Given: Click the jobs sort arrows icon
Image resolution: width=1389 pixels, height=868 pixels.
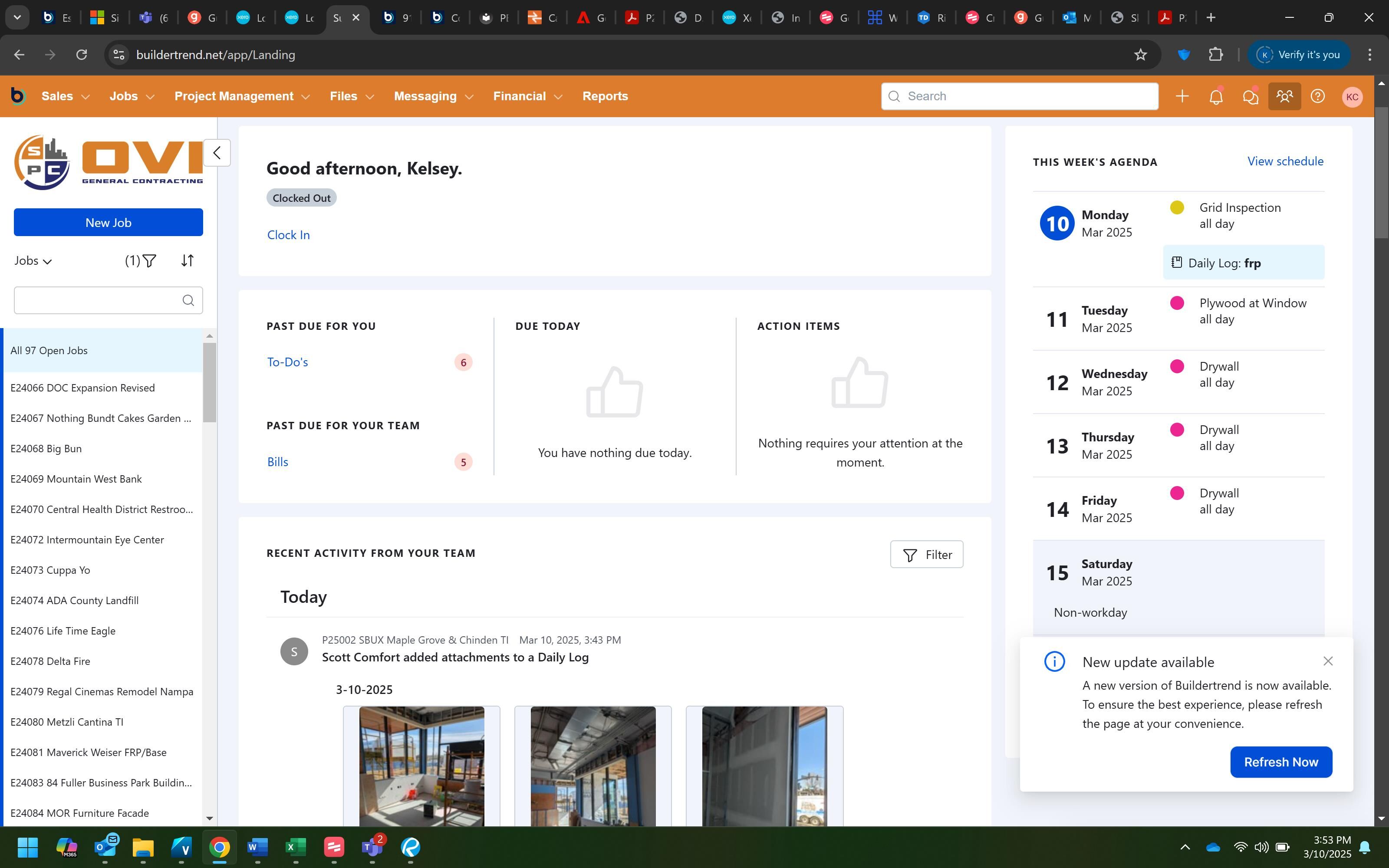Looking at the screenshot, I should [188, 261].
